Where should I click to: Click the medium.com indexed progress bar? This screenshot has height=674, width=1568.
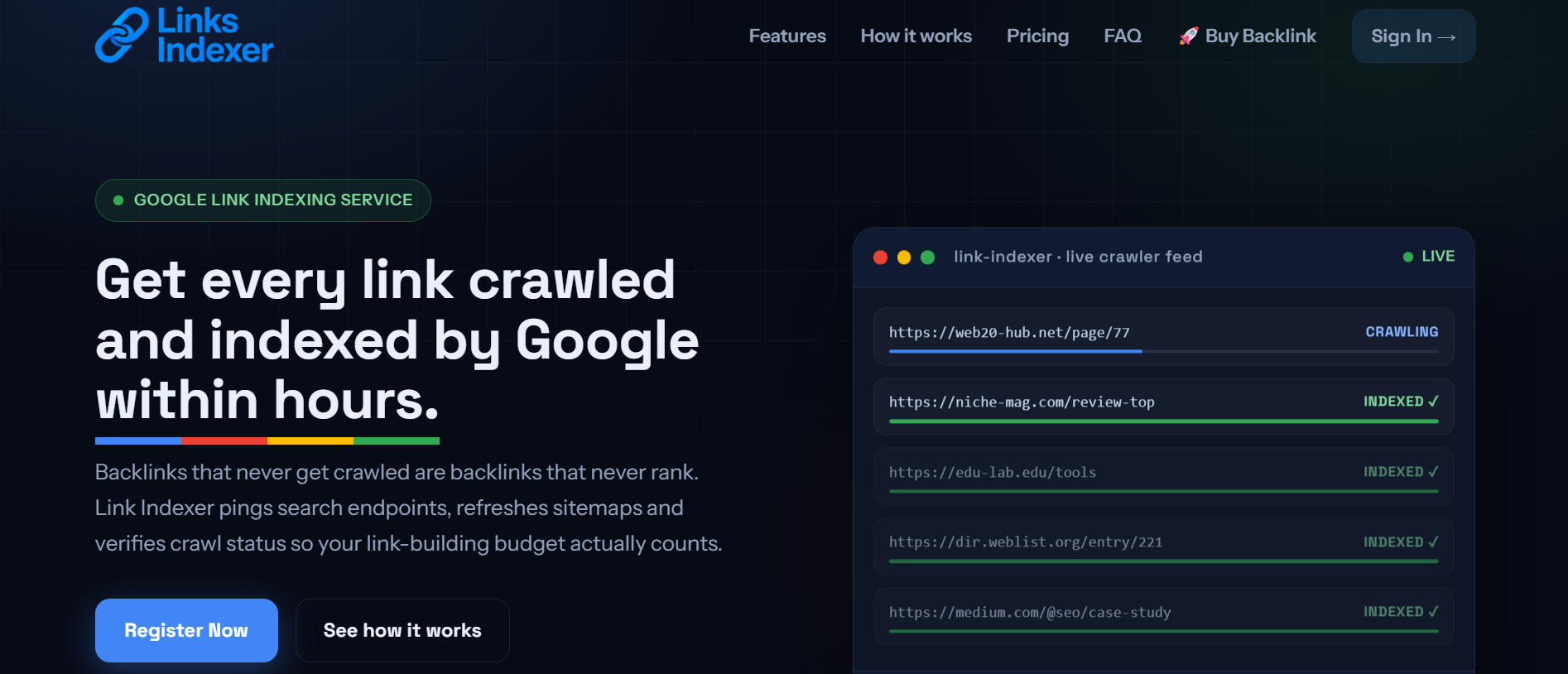coord(1164,631)
